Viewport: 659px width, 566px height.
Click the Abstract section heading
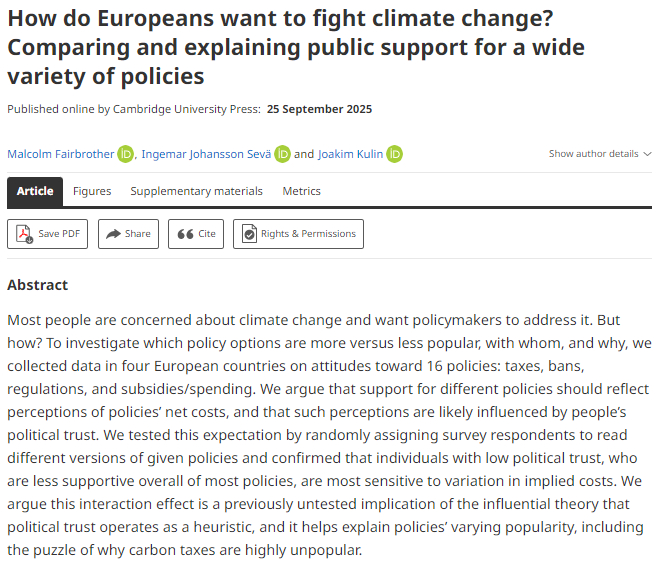pos(37,285)
